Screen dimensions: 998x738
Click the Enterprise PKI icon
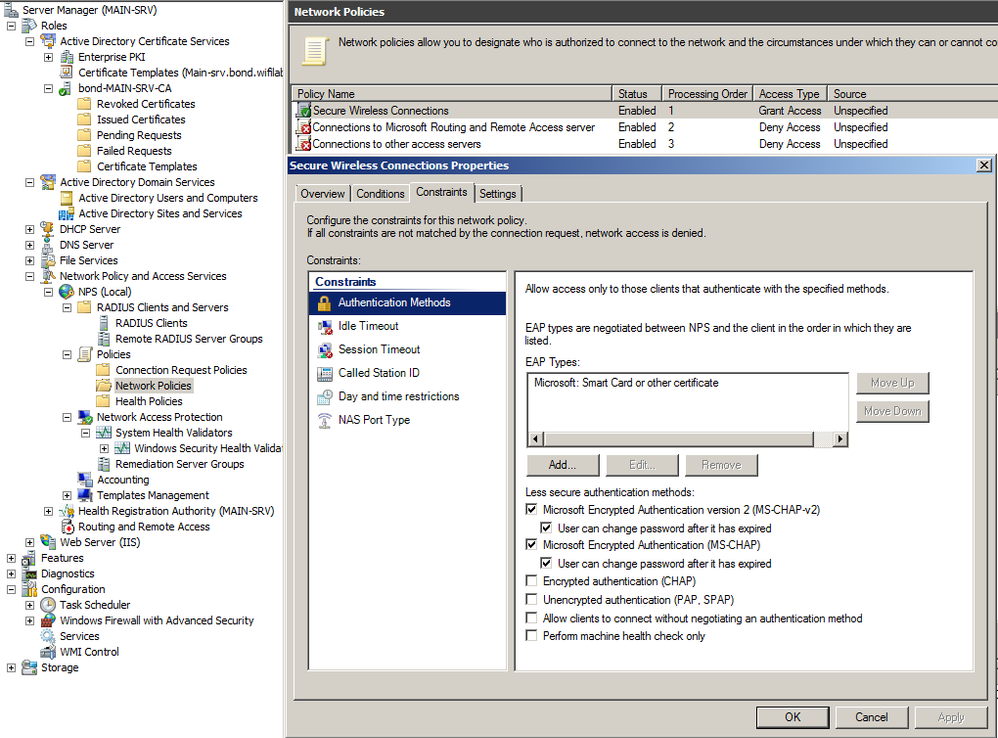tap(66, 57)
